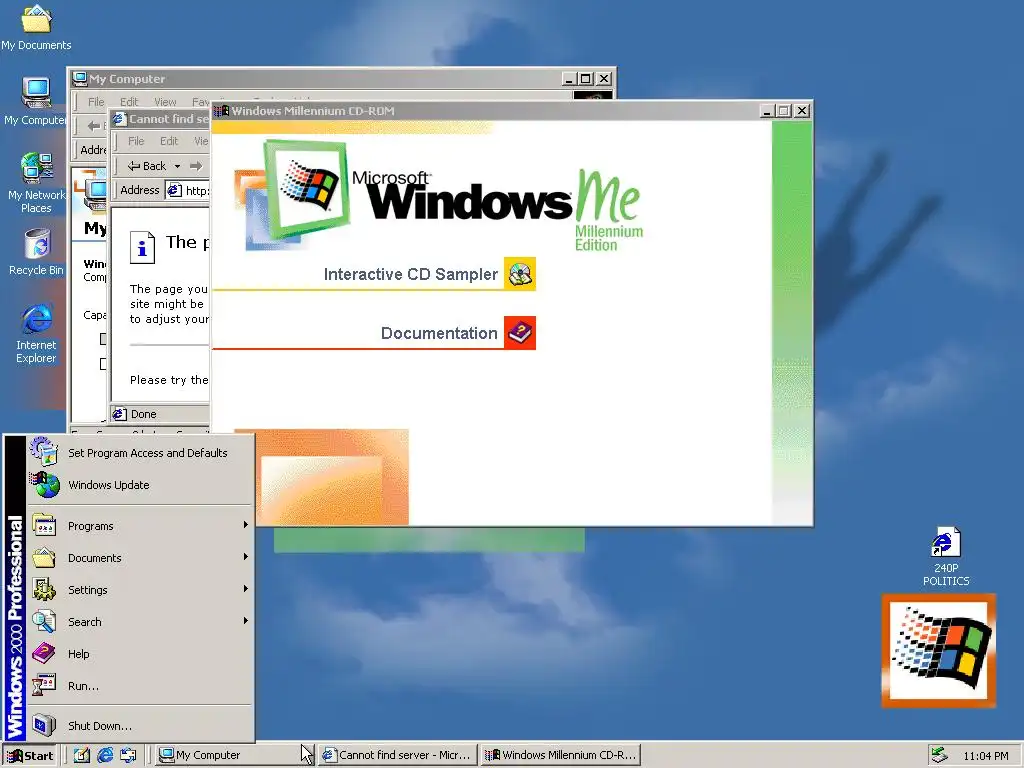Click the Documents folder menu icon

point(44,557)
